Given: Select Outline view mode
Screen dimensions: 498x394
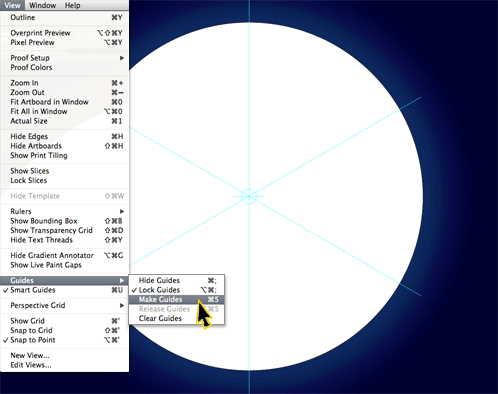Looking at the screenshot, I should click(x=64, y=17).
